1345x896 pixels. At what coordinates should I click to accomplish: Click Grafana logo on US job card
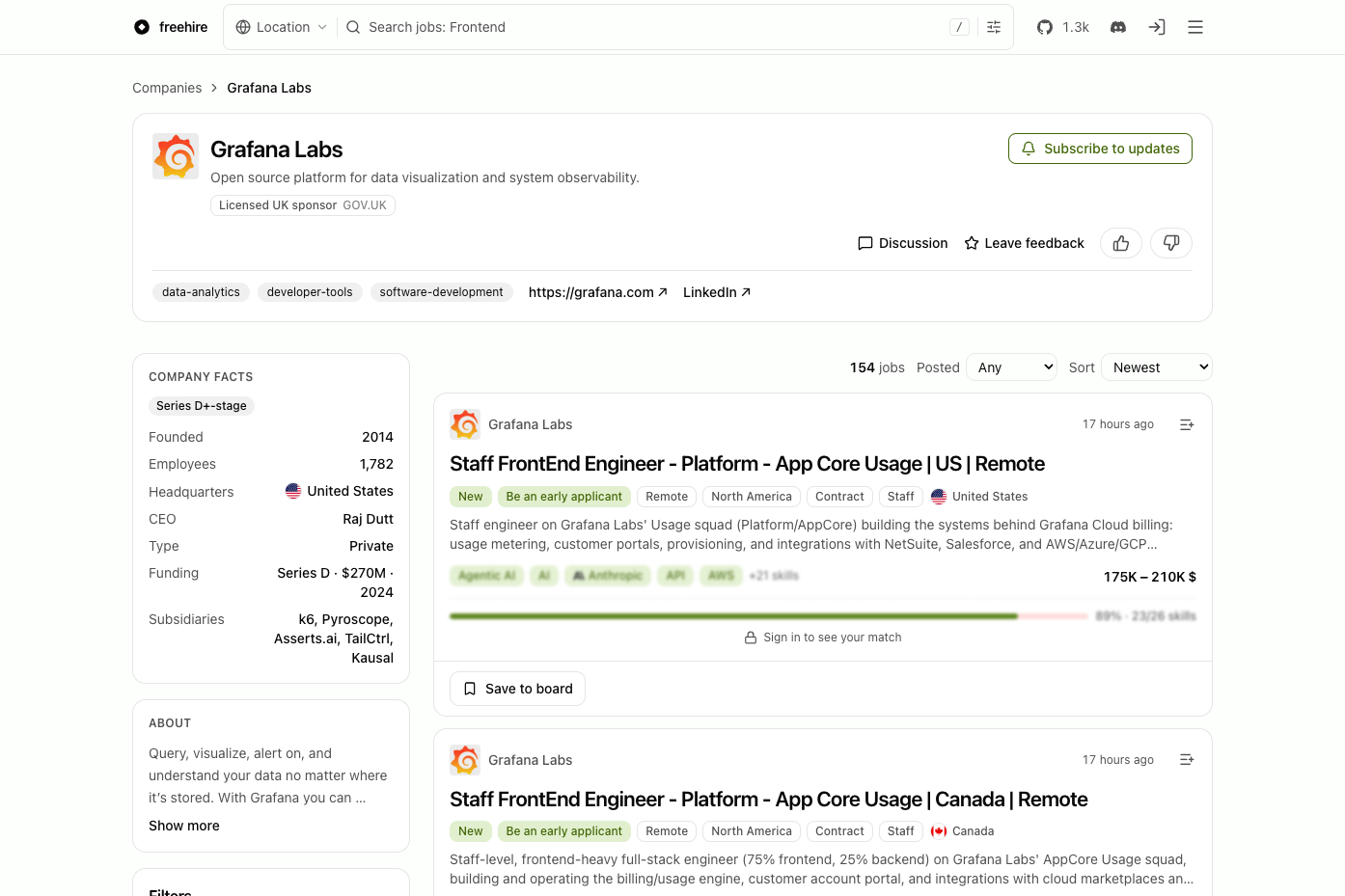[465, 424]
